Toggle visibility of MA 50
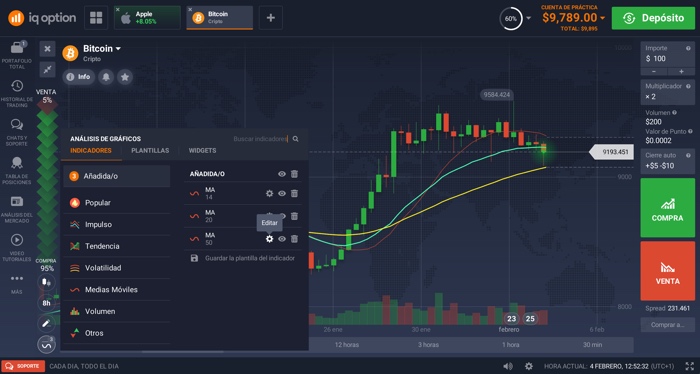This screenshot has width=700, height=374. (x=282, y=239)
